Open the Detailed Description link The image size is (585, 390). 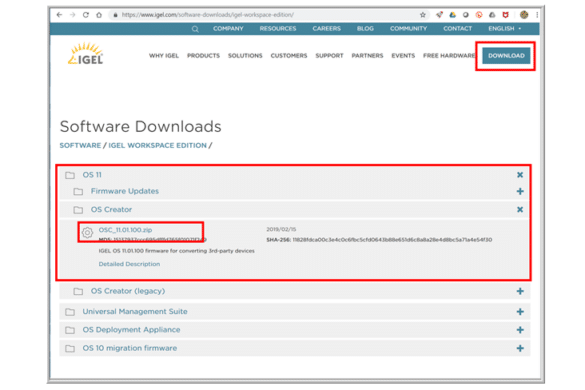point(129,264)
